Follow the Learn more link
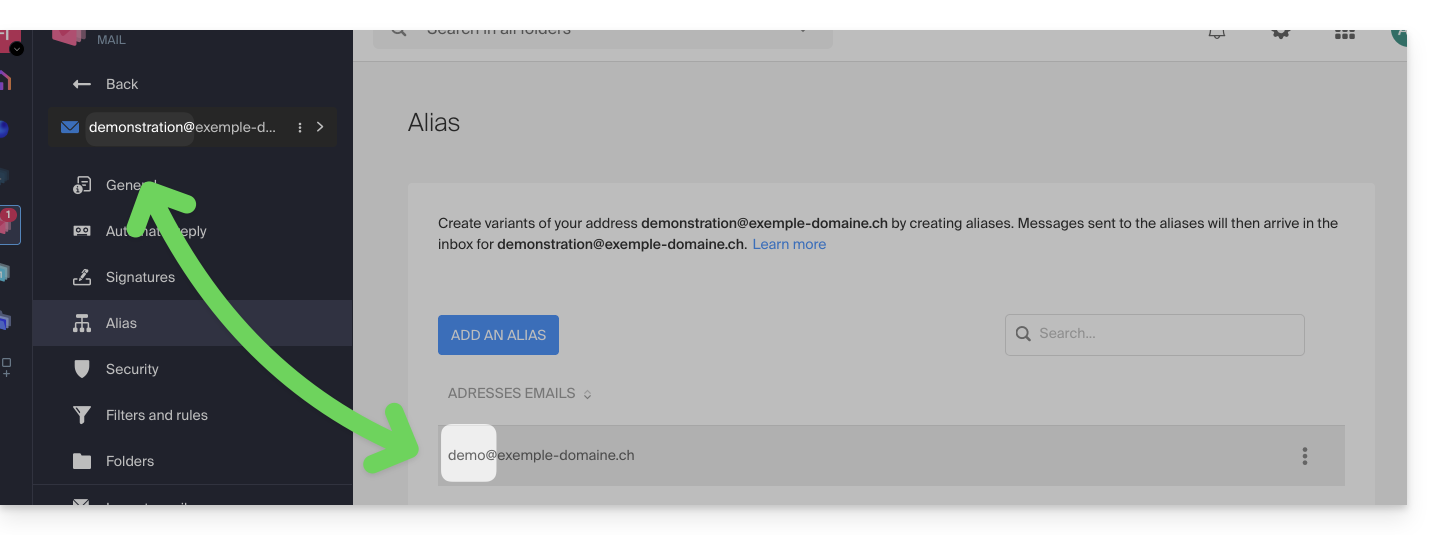The height and width of the screenshot is (535, 1437). click(789, 244)
